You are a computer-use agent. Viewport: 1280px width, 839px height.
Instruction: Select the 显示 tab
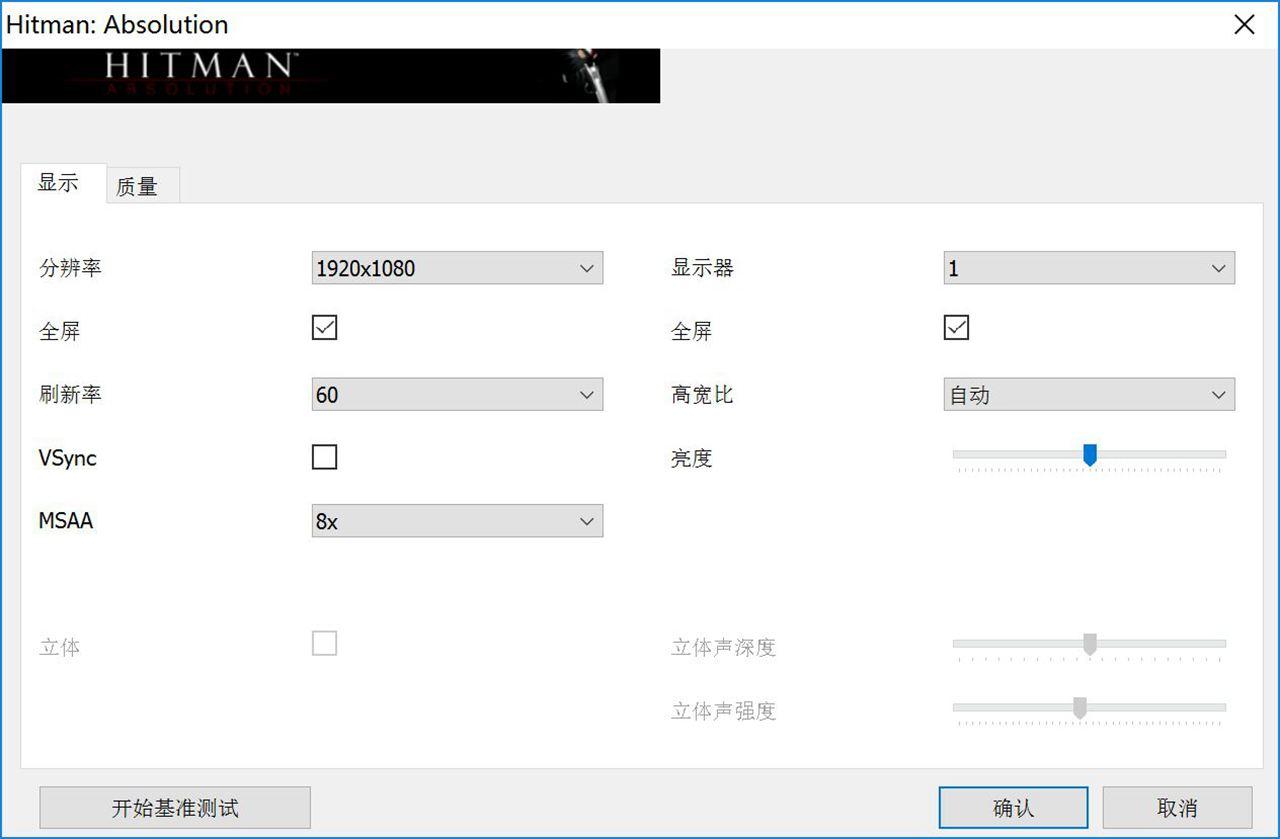(62, 183)
